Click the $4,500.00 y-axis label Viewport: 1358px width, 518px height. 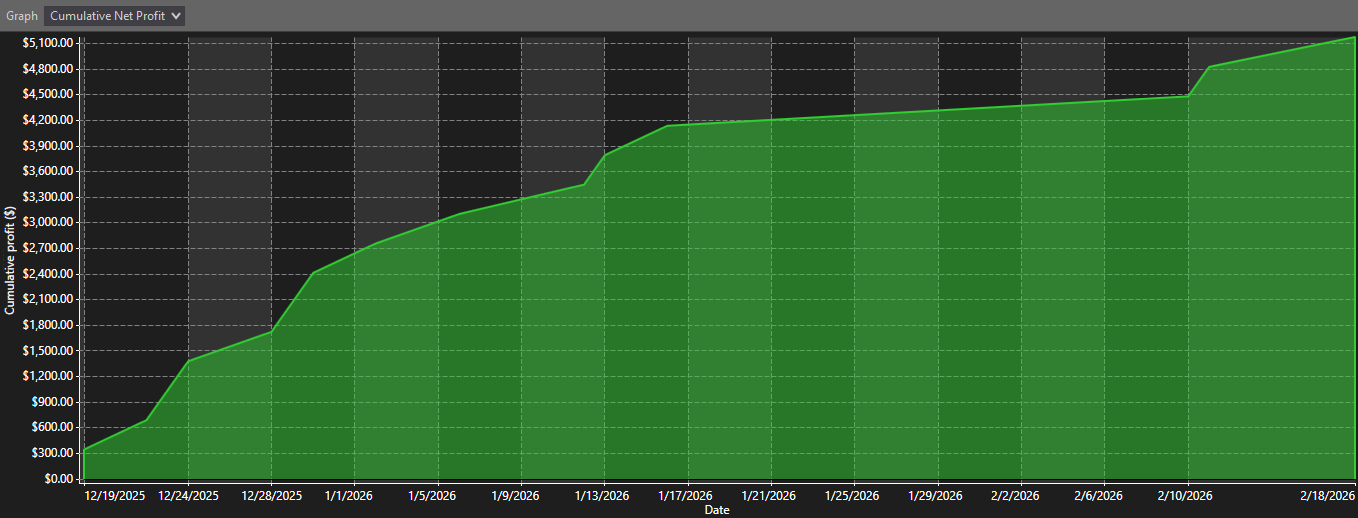coord(48,94)
